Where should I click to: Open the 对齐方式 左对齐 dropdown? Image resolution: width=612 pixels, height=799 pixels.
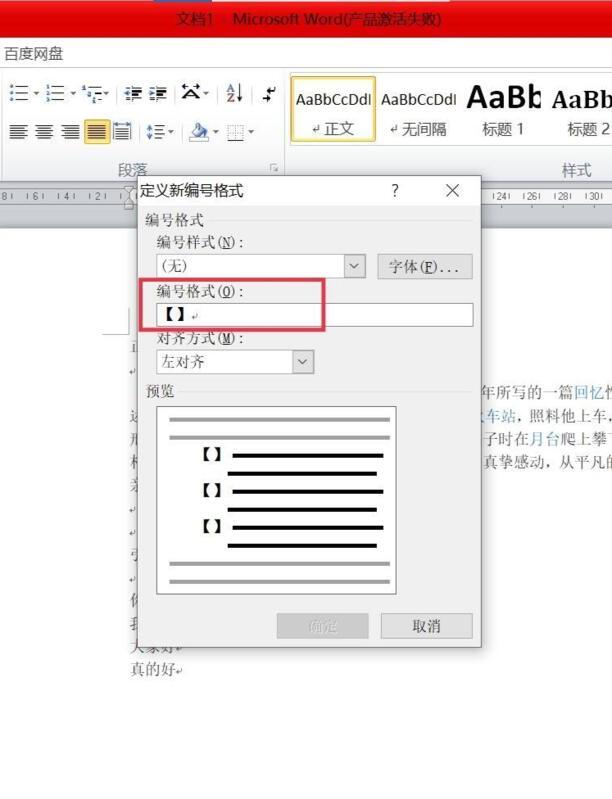[303, 362]
